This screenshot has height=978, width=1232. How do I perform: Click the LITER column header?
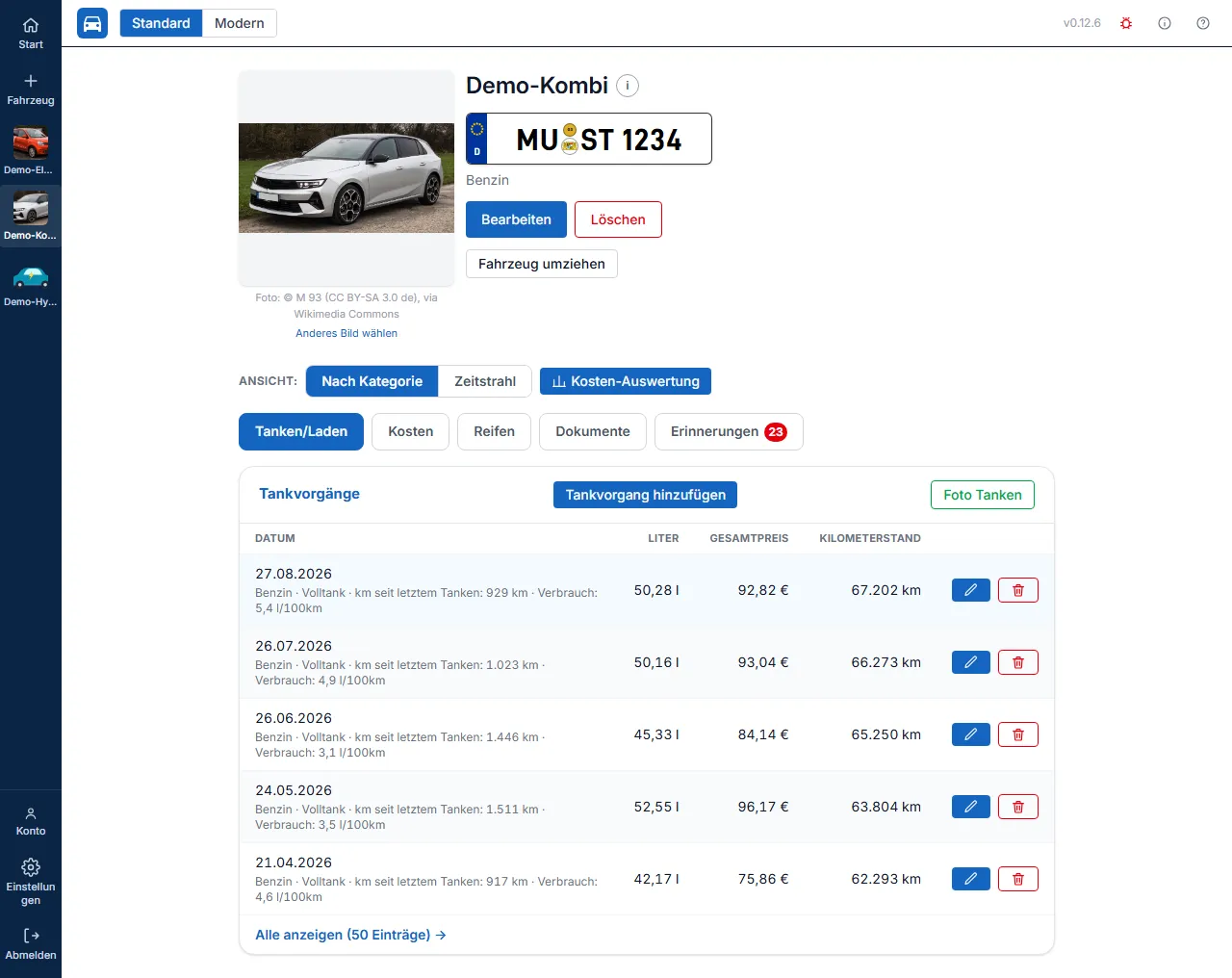(663, 538)
